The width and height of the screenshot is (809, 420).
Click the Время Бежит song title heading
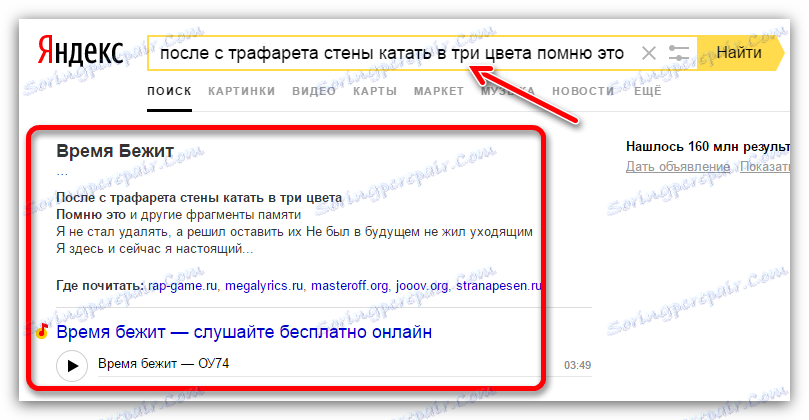[115, 151]
